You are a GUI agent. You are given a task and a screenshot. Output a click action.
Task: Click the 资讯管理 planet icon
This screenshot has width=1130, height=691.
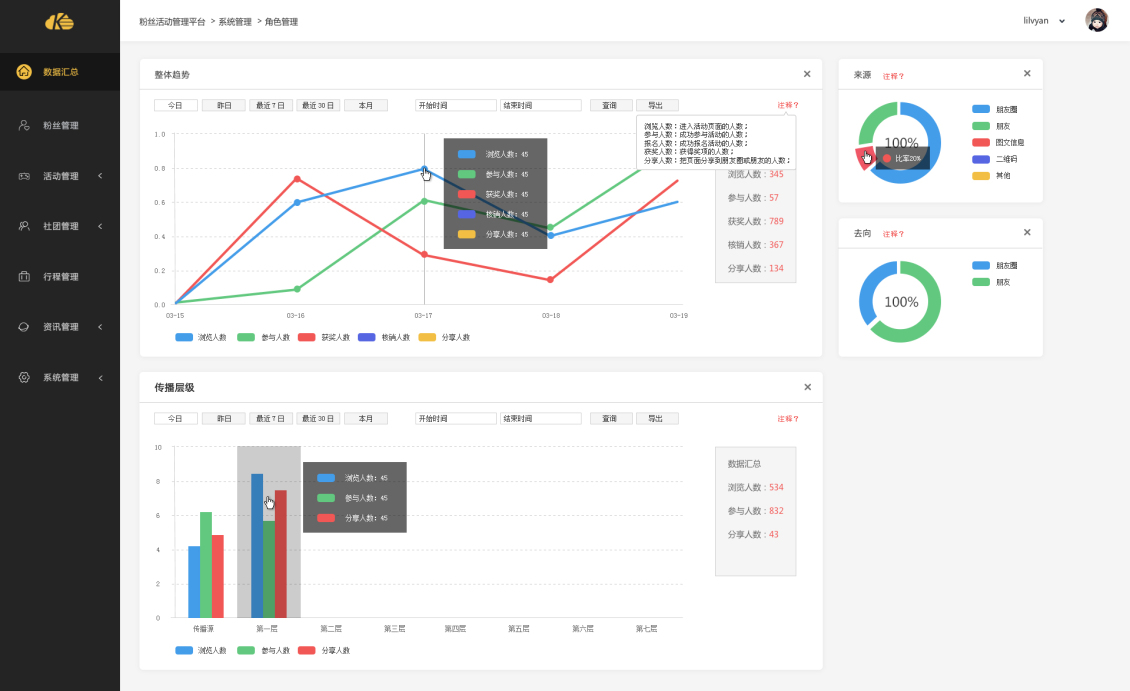coord(24,327)
